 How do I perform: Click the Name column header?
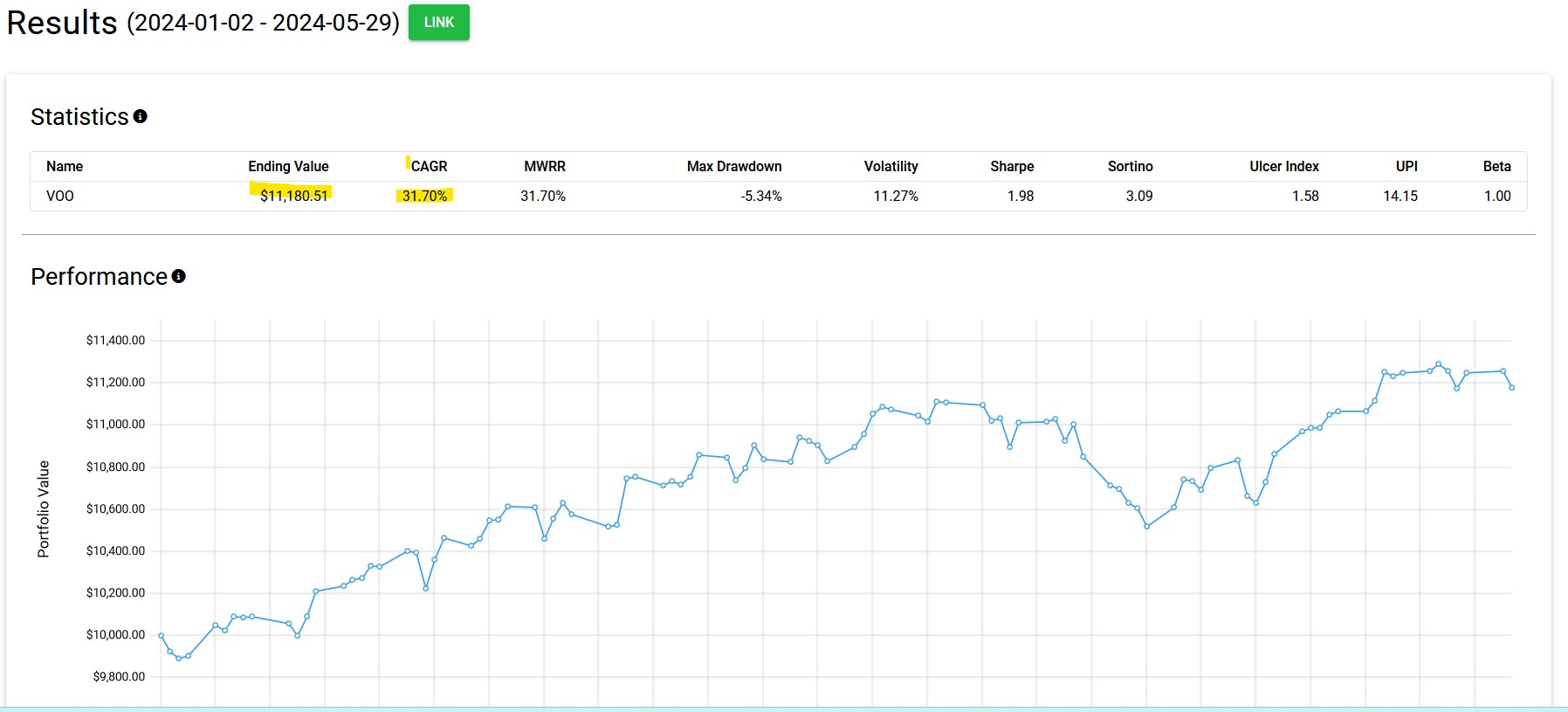(x=65, y=166)
